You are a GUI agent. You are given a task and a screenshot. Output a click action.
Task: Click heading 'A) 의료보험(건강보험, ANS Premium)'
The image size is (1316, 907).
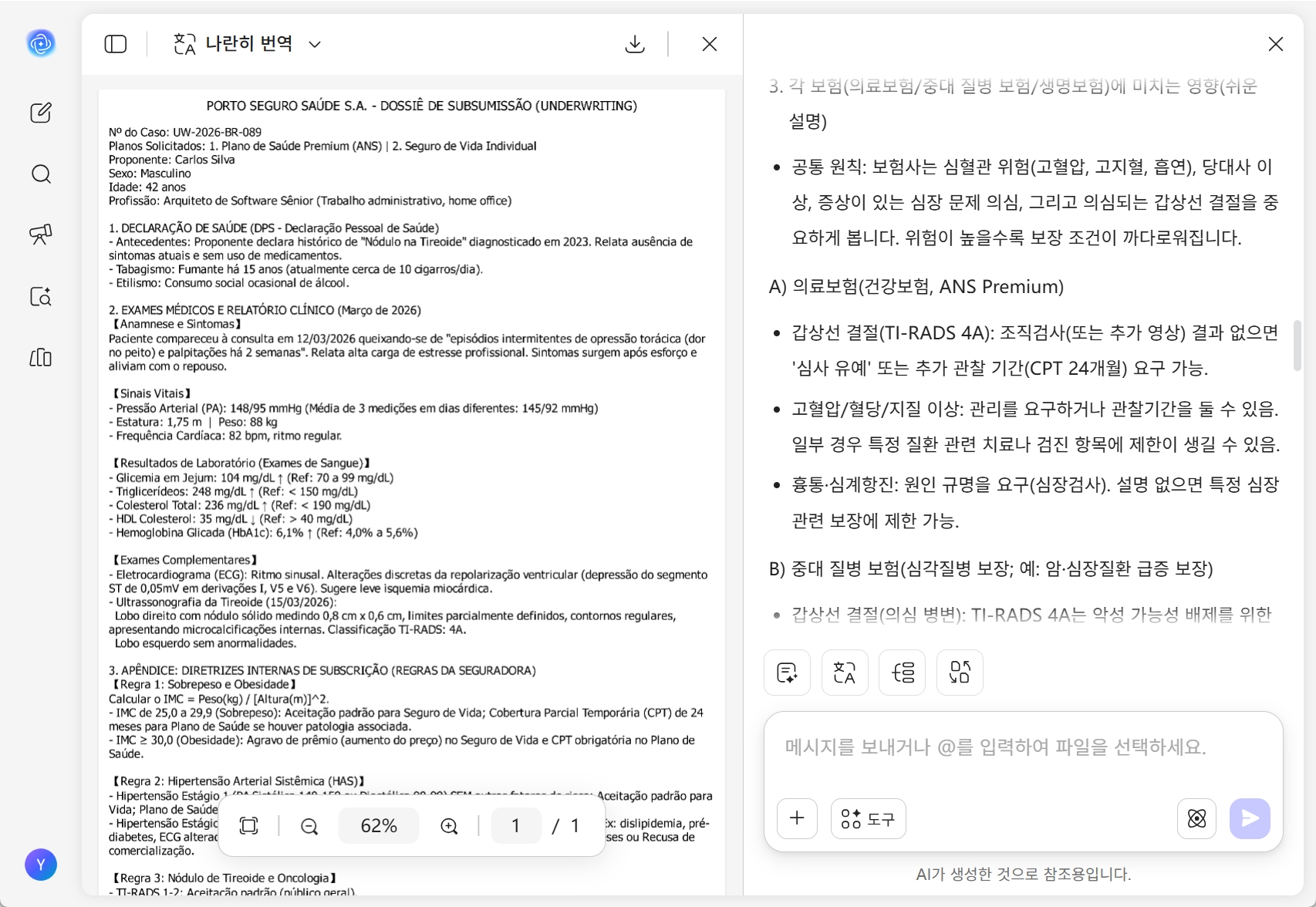(916, 287)
